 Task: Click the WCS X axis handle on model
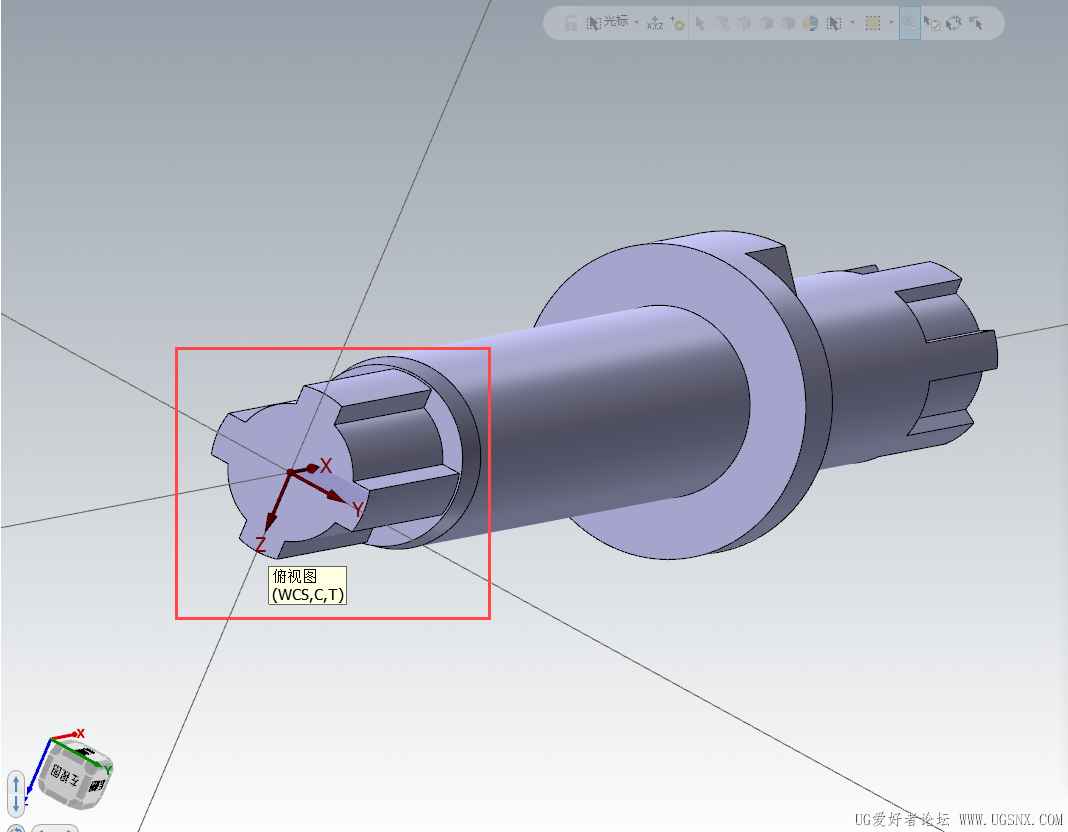[x=312, y=468]
